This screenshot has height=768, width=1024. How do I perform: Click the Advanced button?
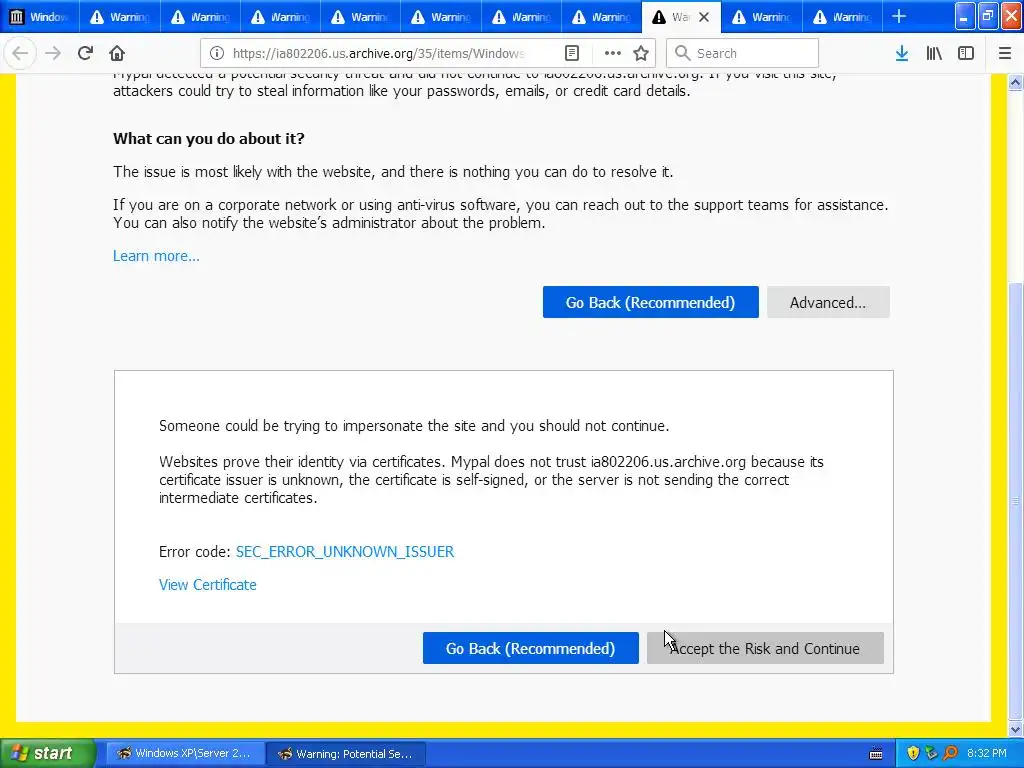tap(828, 302)
